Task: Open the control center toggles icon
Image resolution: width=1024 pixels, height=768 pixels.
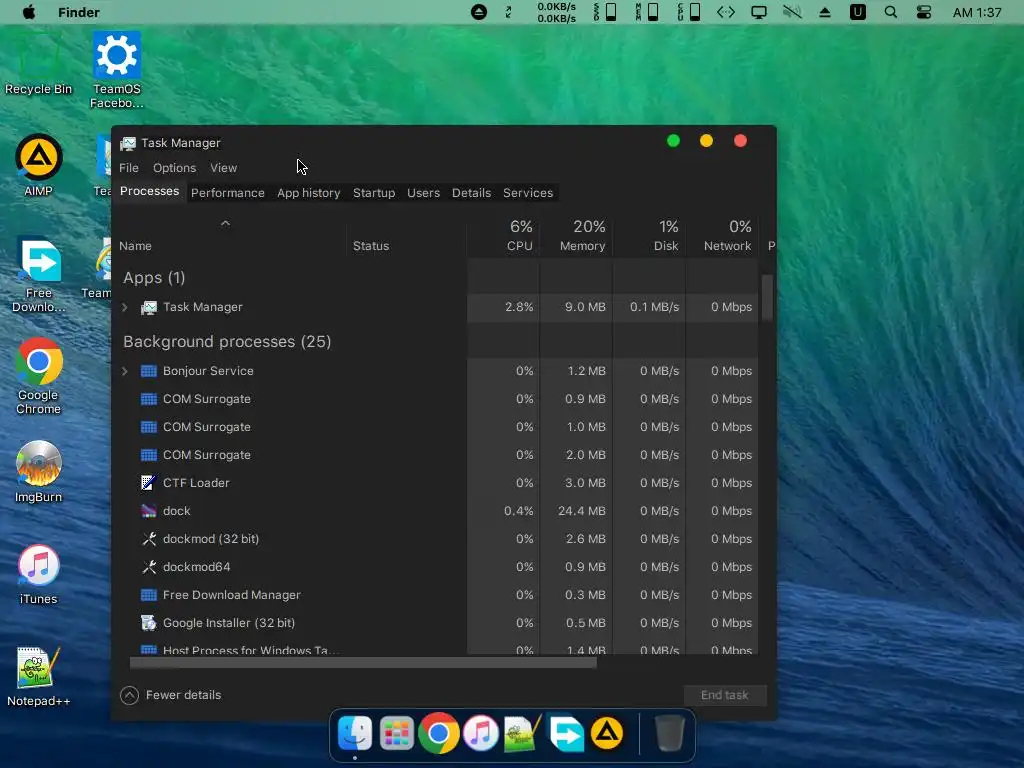Action: (923, 12)
